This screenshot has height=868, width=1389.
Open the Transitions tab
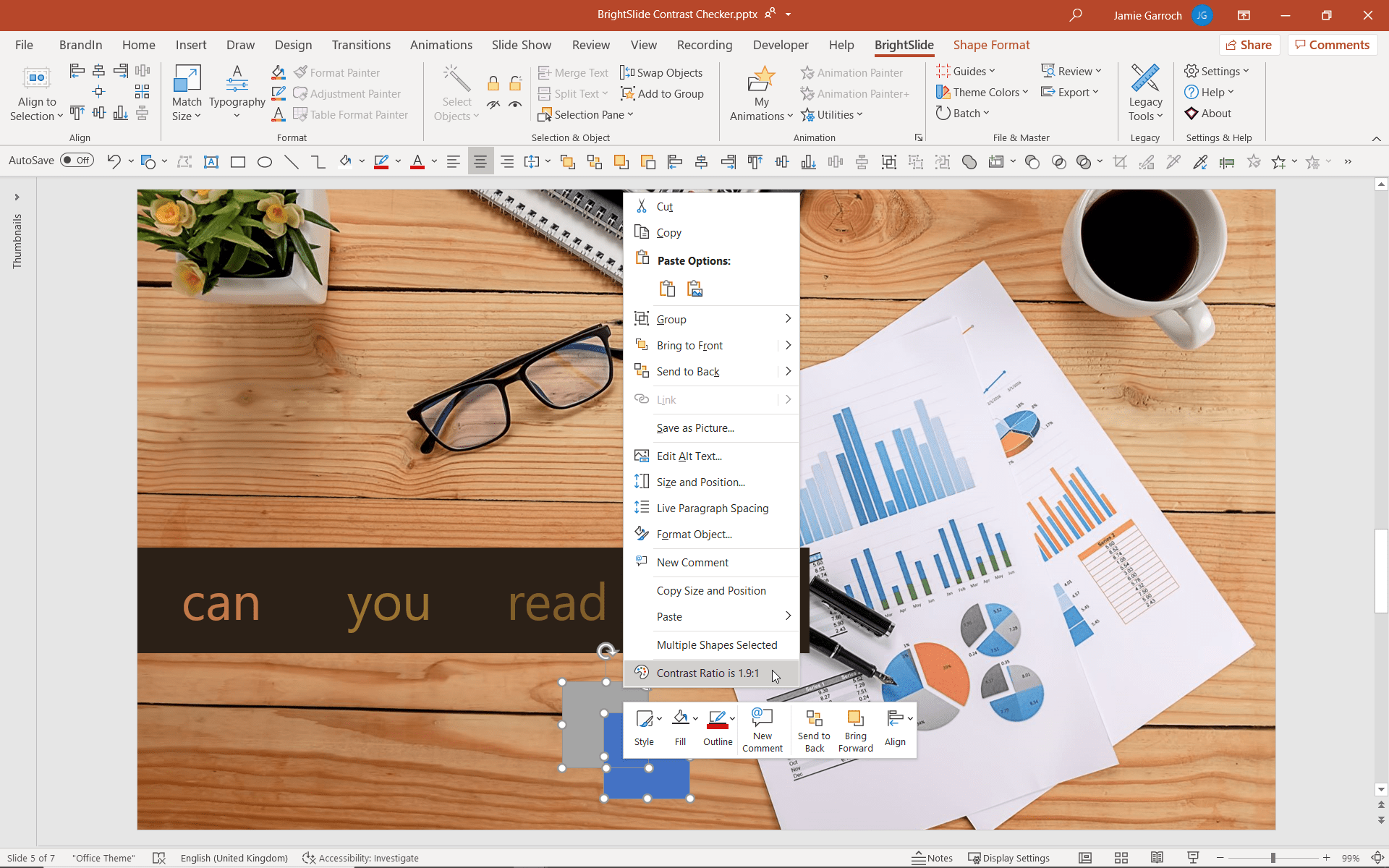point(361,45)
